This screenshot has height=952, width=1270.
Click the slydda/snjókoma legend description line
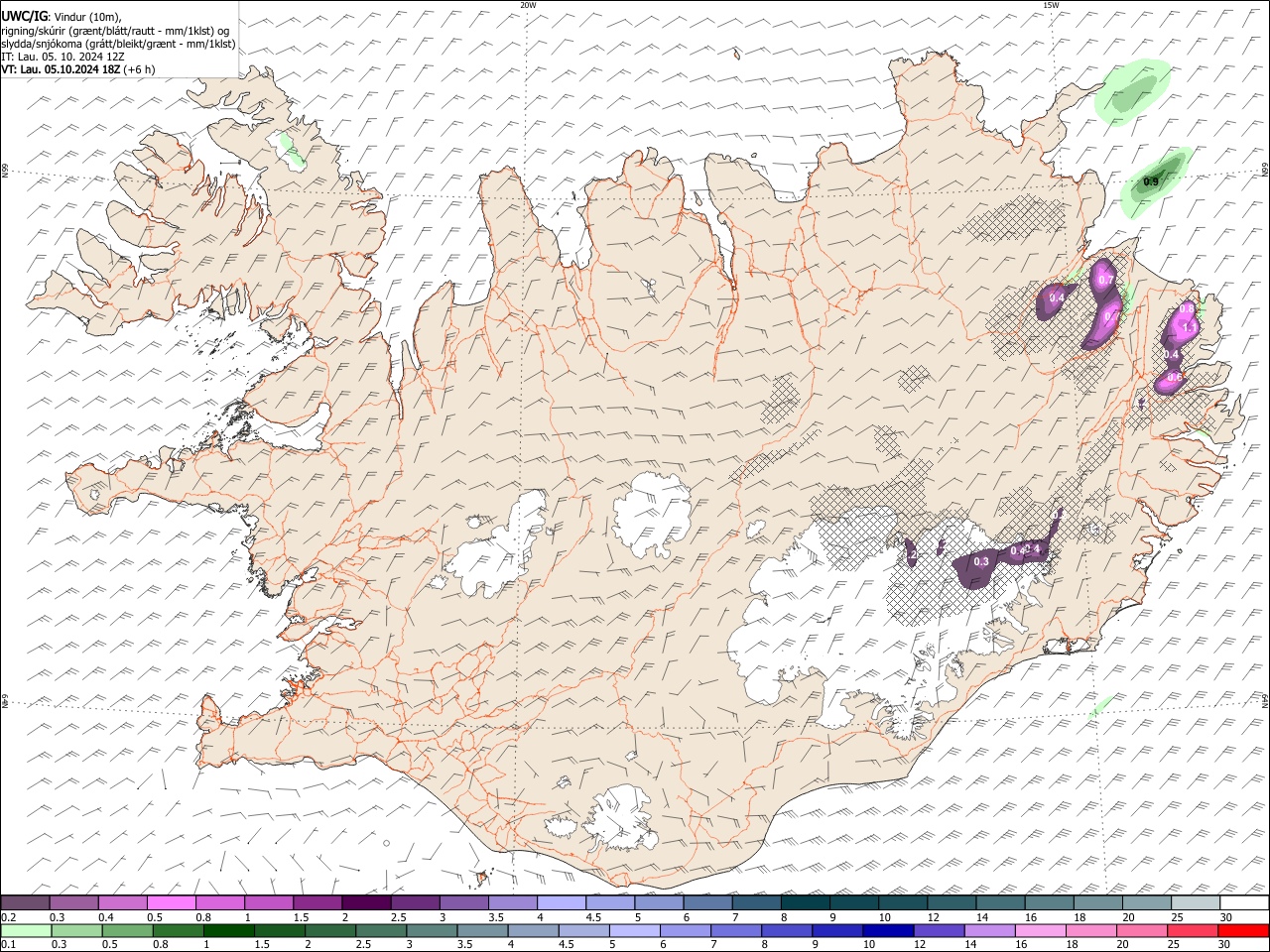pyautogui.click(x=118, y=44)
